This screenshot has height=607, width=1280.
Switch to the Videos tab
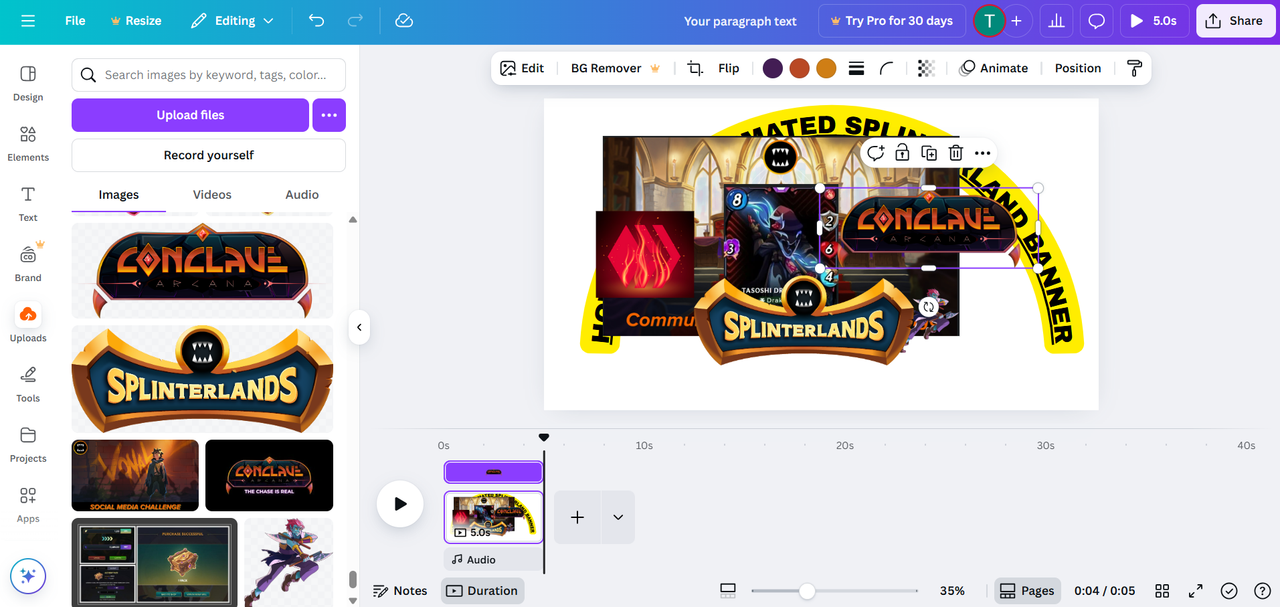[x=212, y=195]
